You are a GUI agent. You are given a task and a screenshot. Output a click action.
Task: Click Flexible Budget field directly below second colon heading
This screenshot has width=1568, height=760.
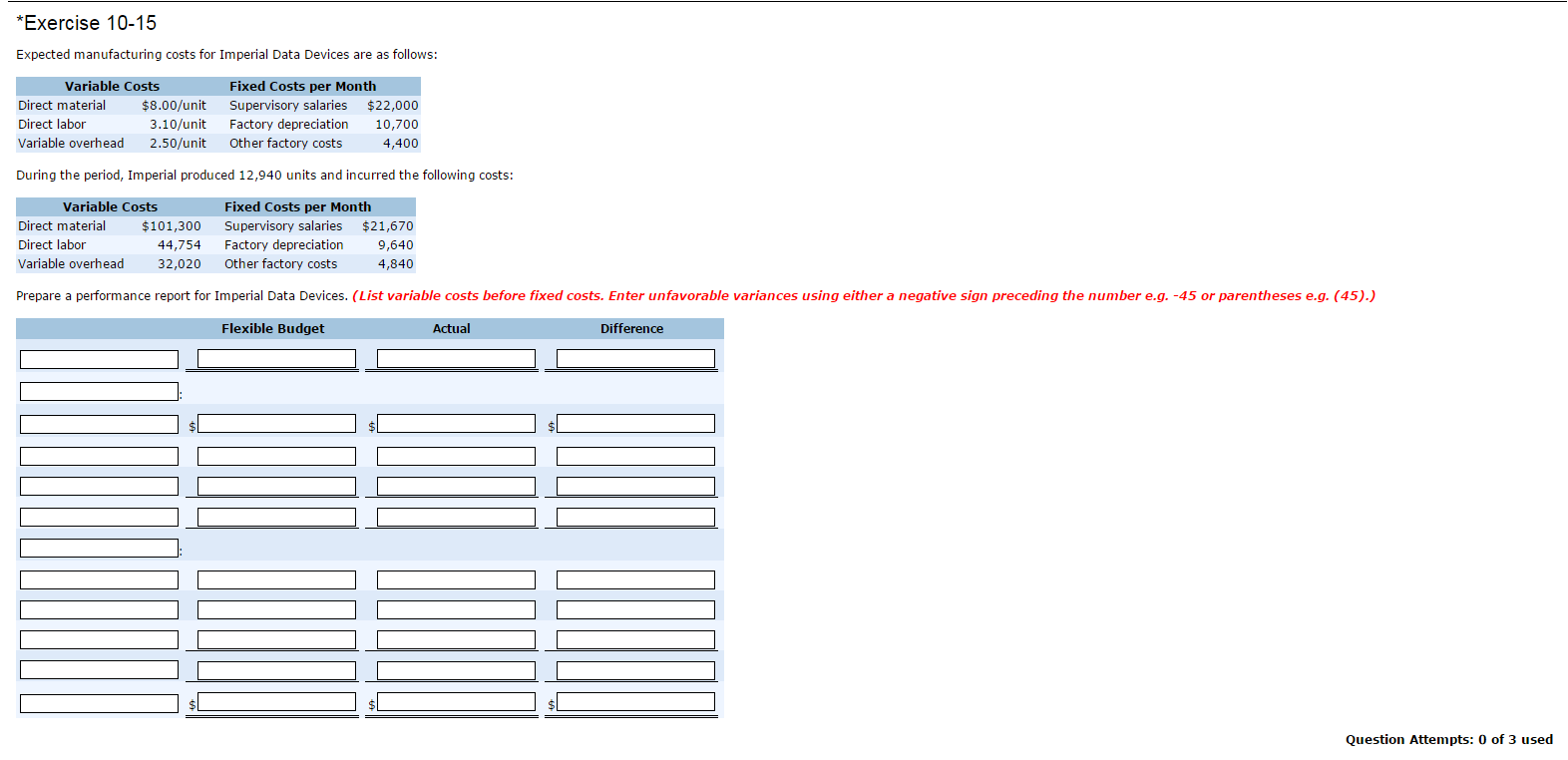point(276,579)
